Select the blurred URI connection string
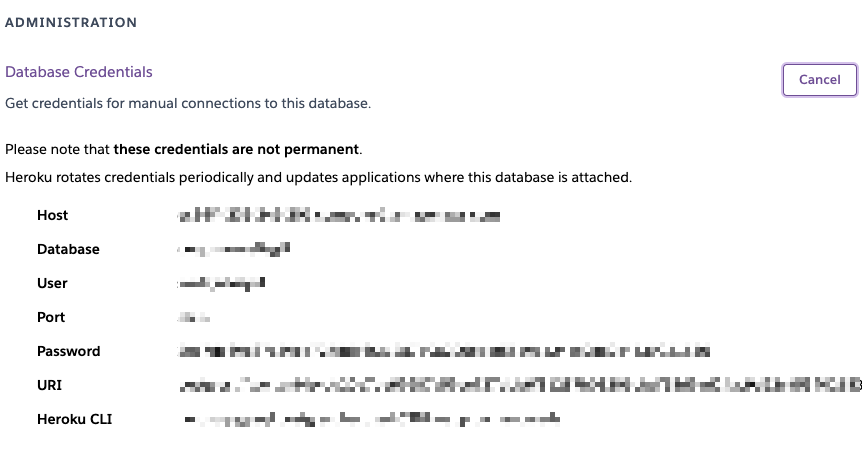Screen dimensions: 867x462 coord(520,385)
